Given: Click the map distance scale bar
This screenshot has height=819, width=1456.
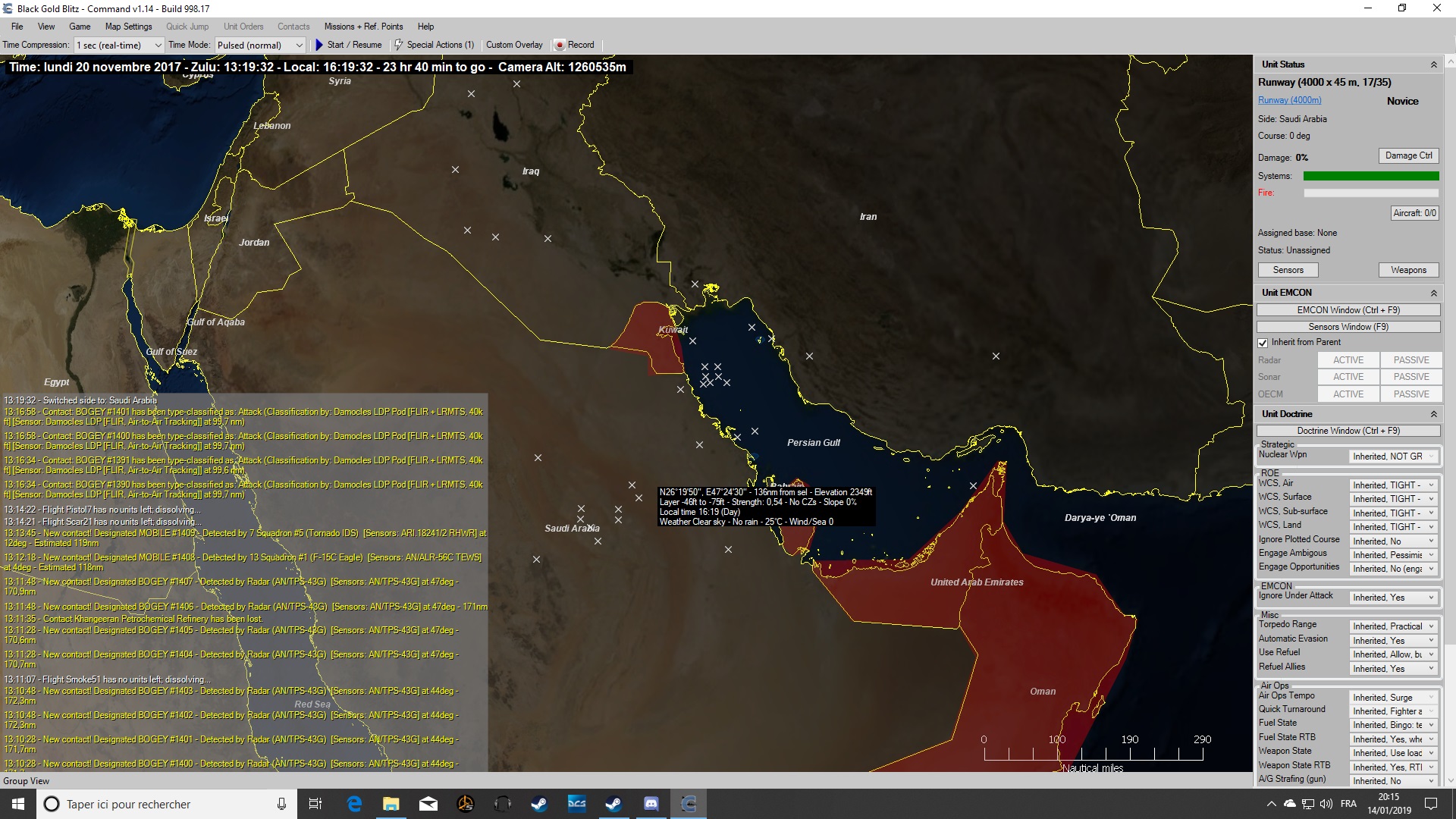Looking at the screenshot, I should click(1093, 753).
